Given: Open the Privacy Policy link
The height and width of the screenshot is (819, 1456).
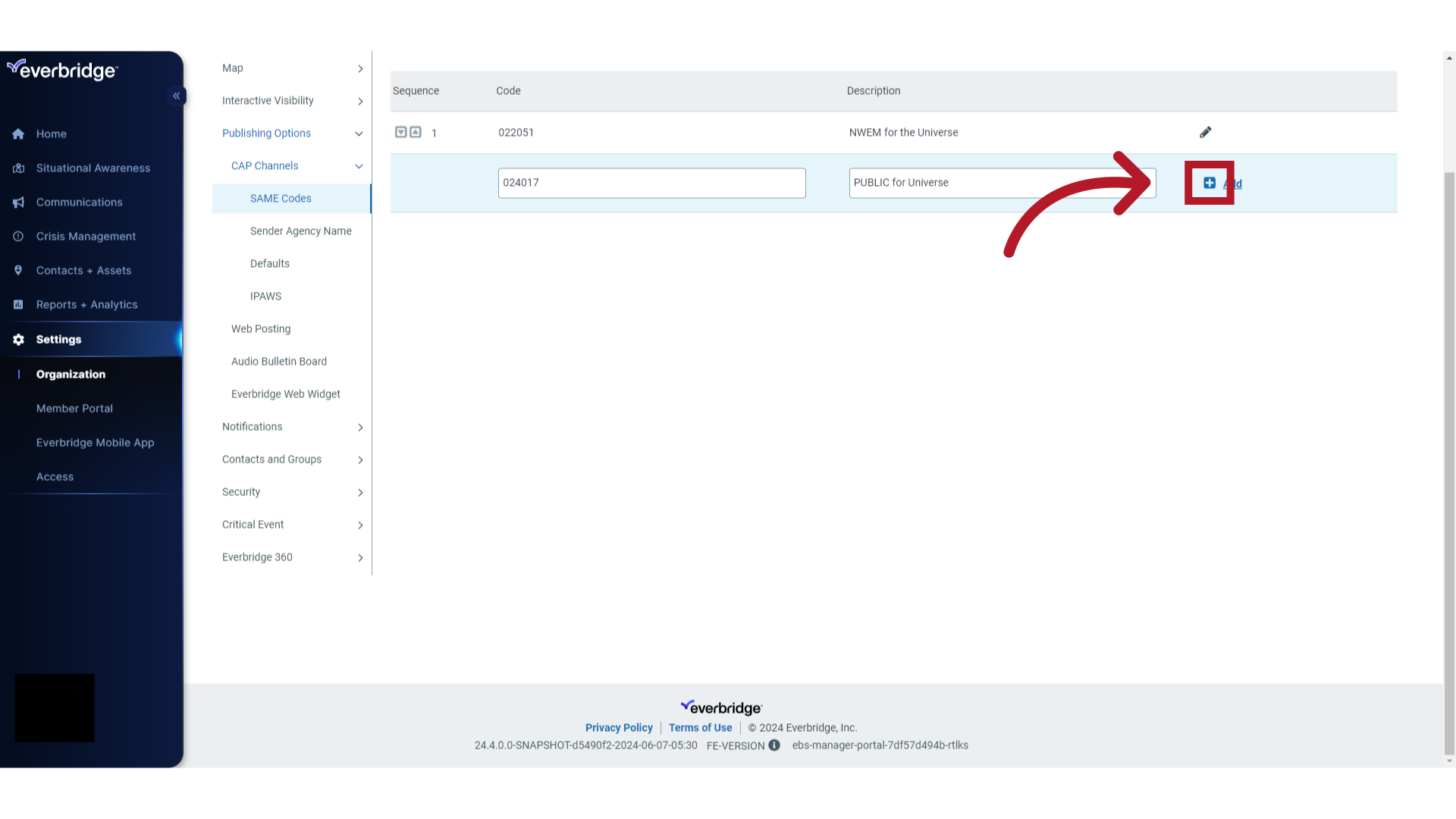Looking at the screenshot, I should coord(618,727).
